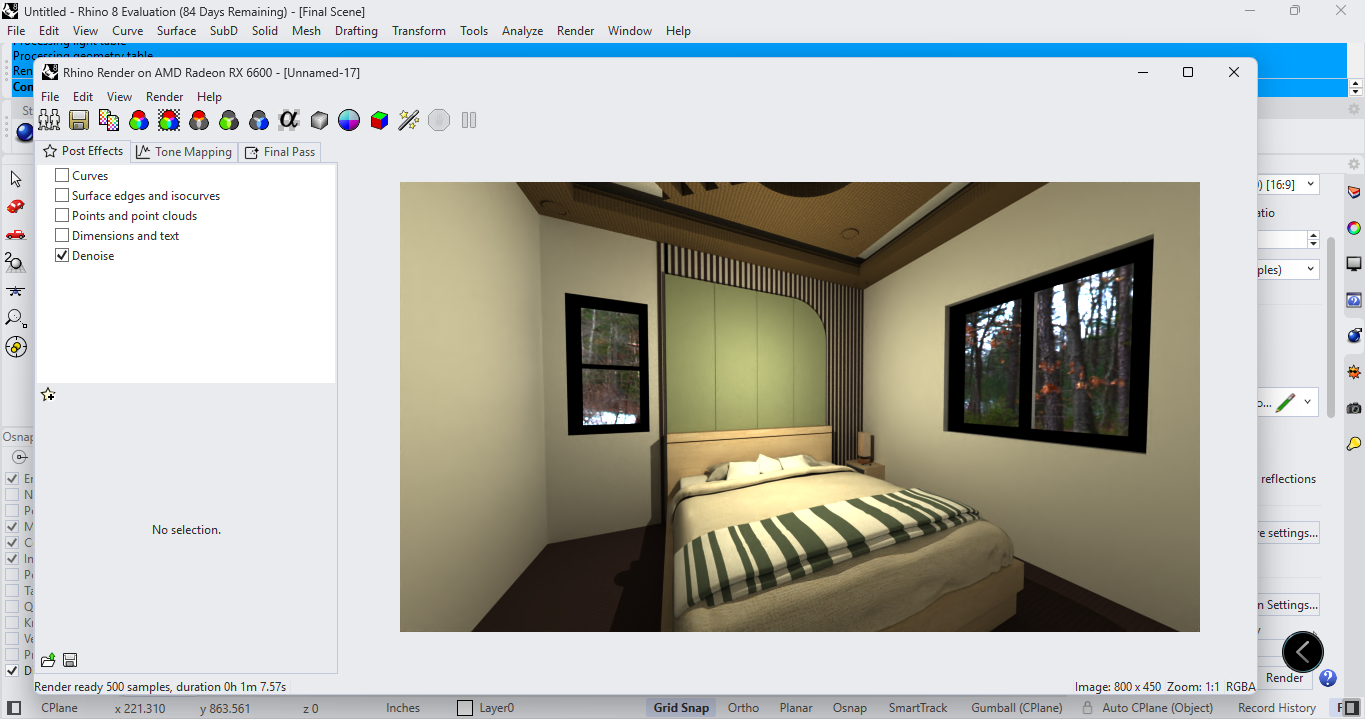Click the blue help question mark icon
The image size is (1365, 719).
(x=1328, y=678)
